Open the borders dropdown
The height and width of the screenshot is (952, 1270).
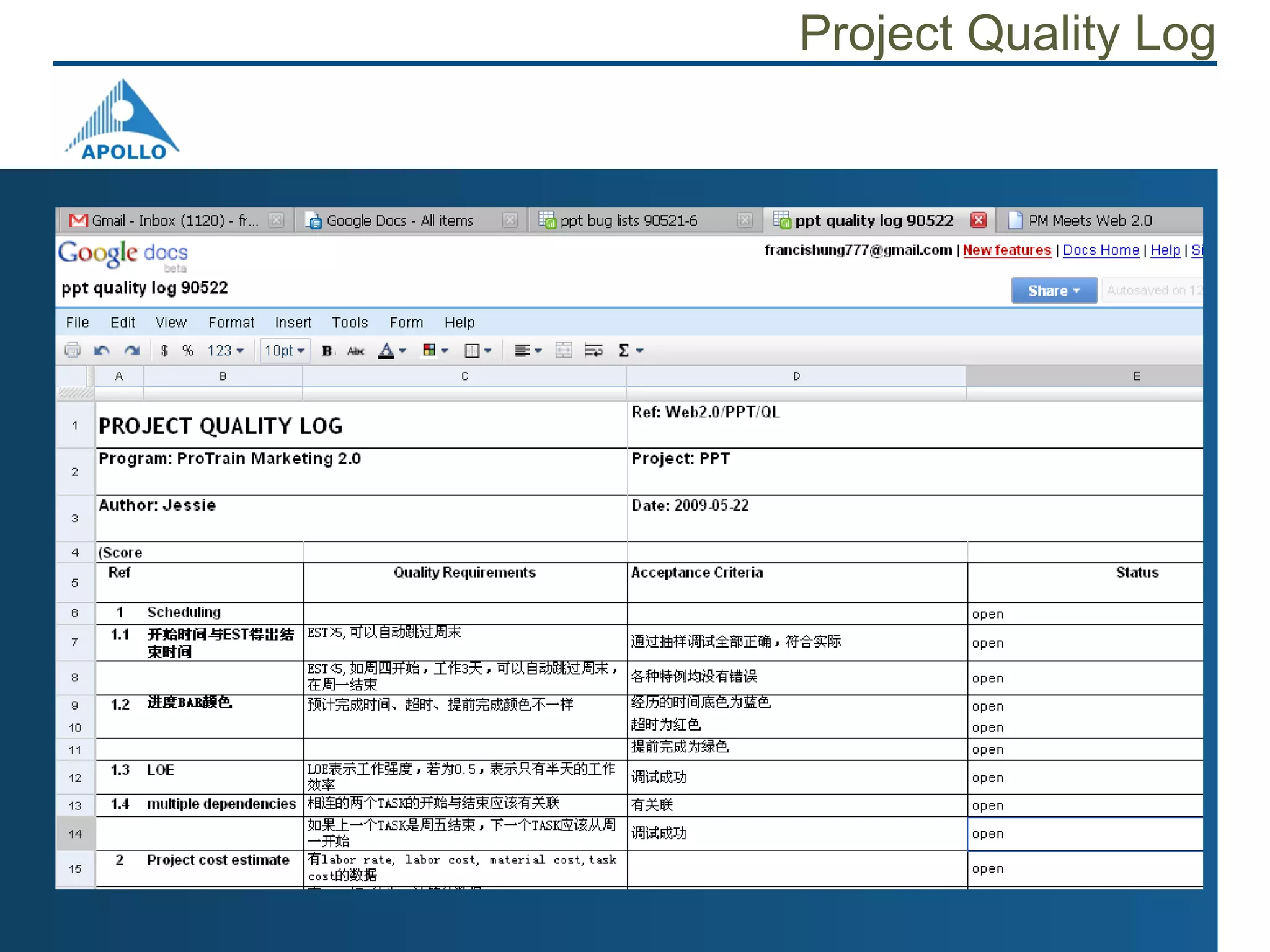[x=477, y=351]
